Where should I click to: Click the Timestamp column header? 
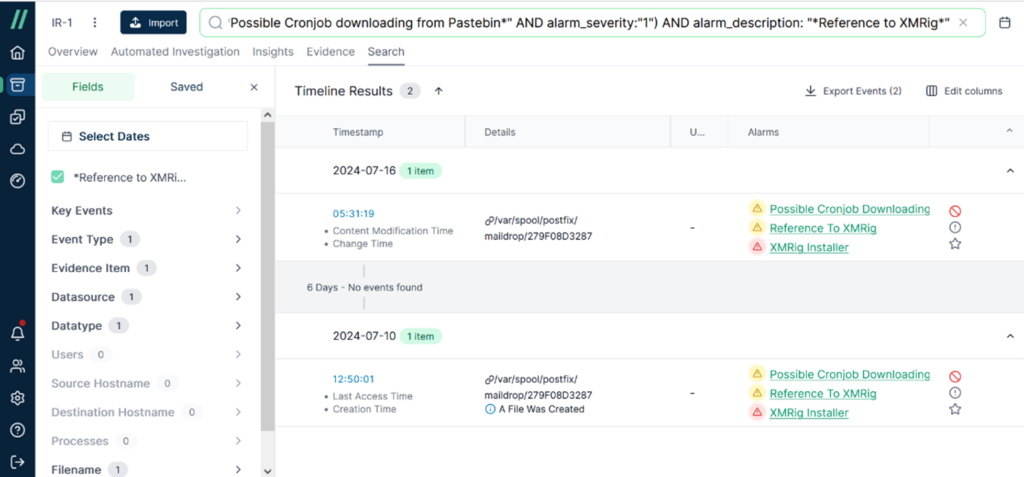click(358, 132)
